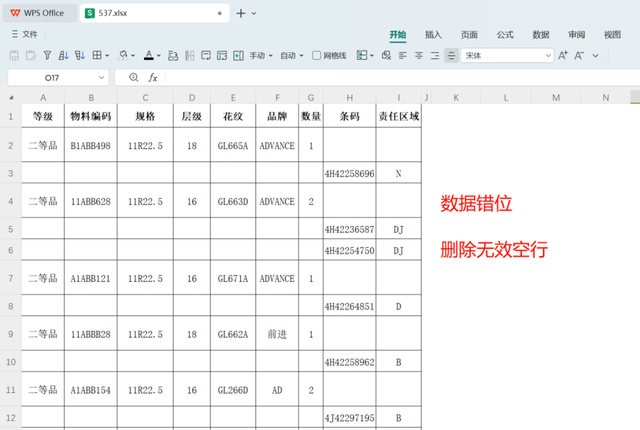The width and height of the screenshot is (640, 430).
Task: Click the barcode cell 4J42297195
Action: coord(349,418)
